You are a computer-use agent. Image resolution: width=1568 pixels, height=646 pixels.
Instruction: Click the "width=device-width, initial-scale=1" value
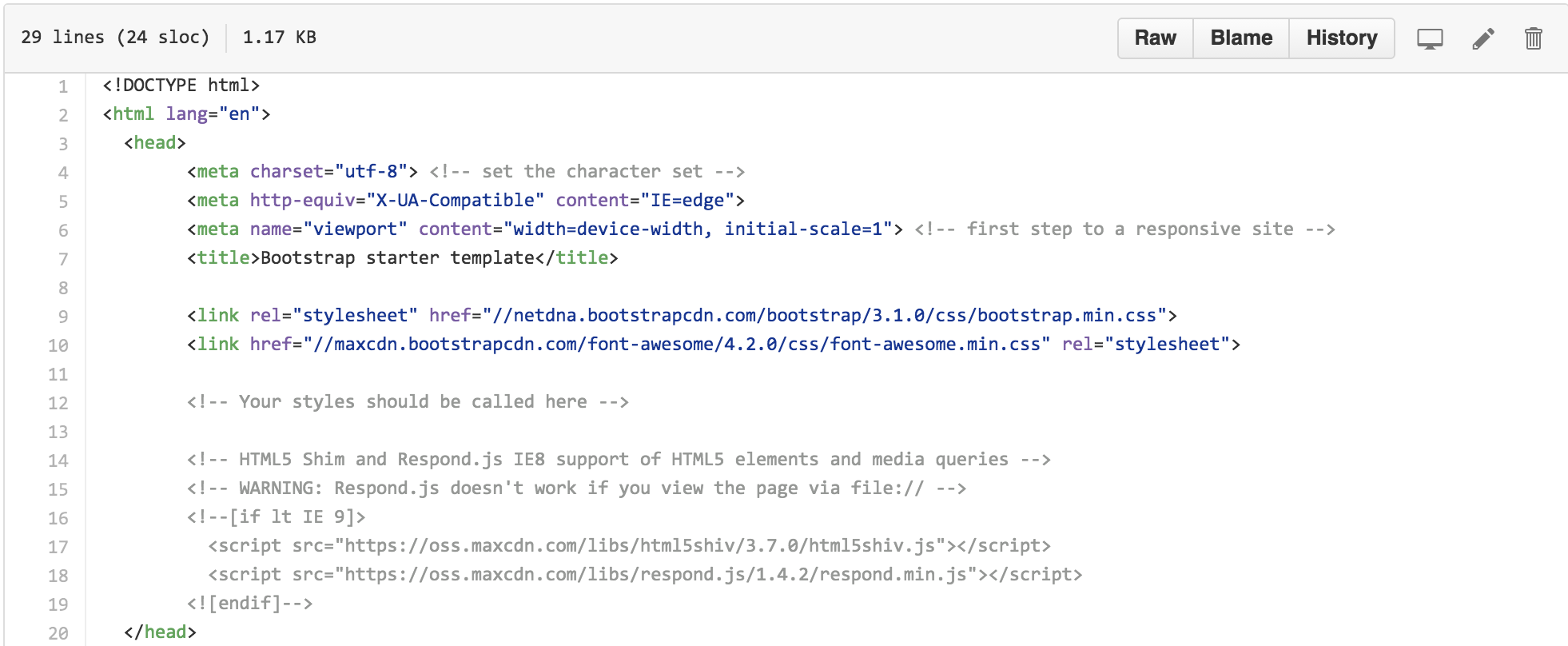pos(698,229)
